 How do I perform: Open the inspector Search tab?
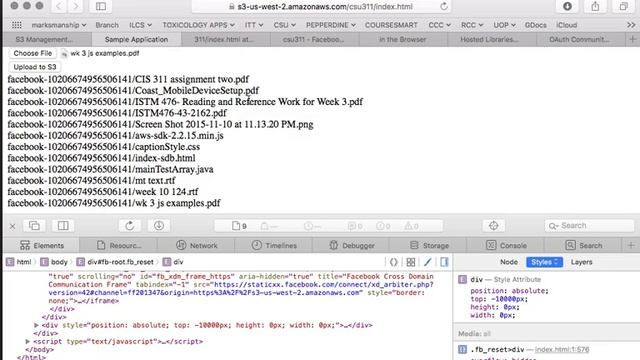click(x=584, y=245)
